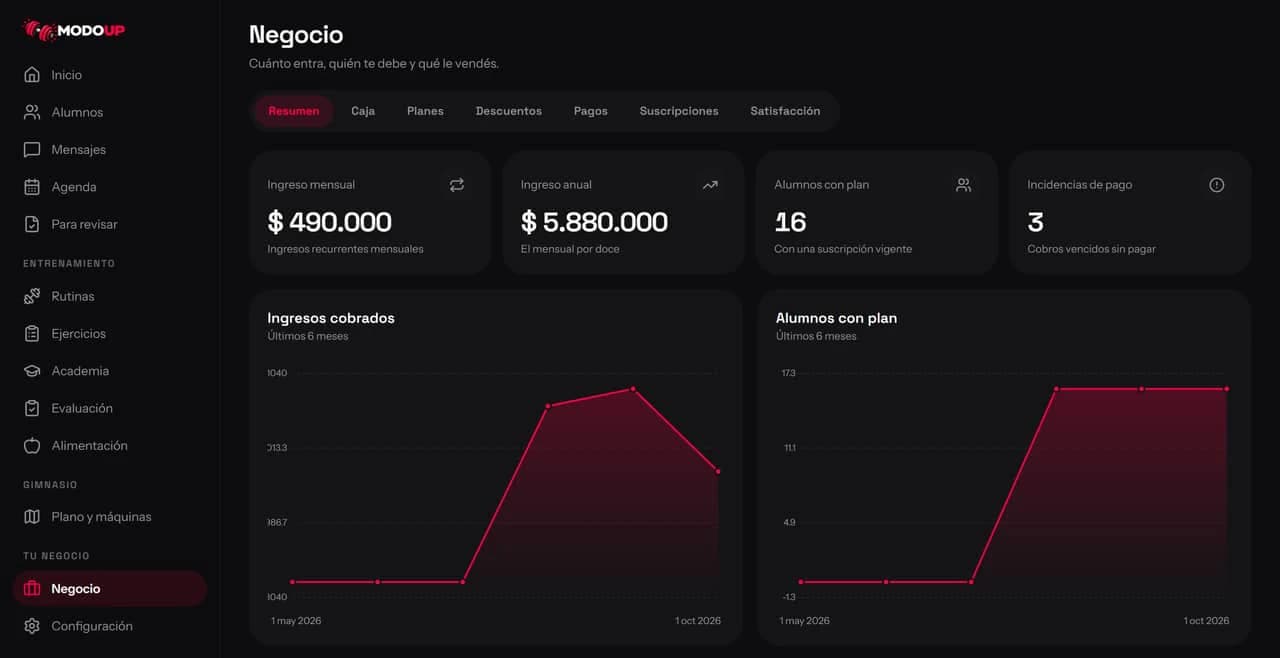This screenshot has height=658, width=1280.
Task: Click the Para revisar document icon
Action: click(x=32, y=224)
